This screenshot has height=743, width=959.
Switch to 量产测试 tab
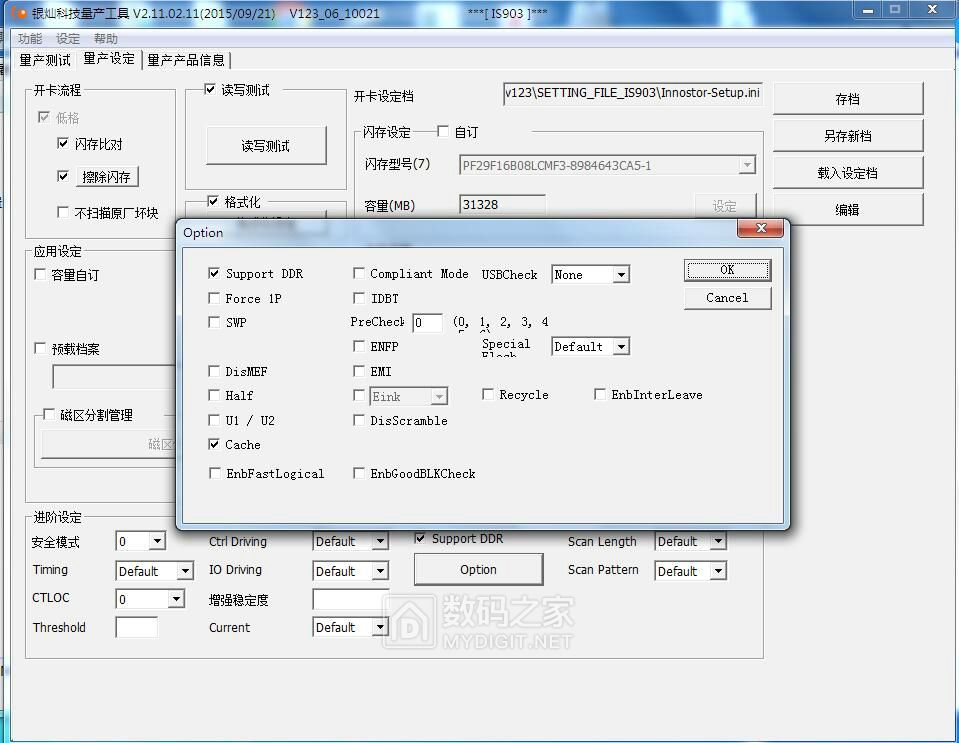(45, 60)
